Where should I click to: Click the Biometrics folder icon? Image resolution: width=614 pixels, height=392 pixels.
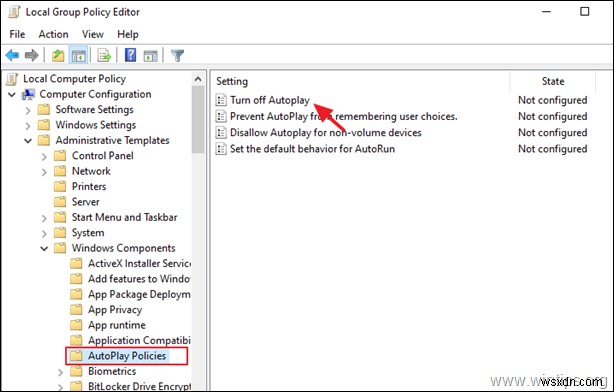(x=76, y=371)
